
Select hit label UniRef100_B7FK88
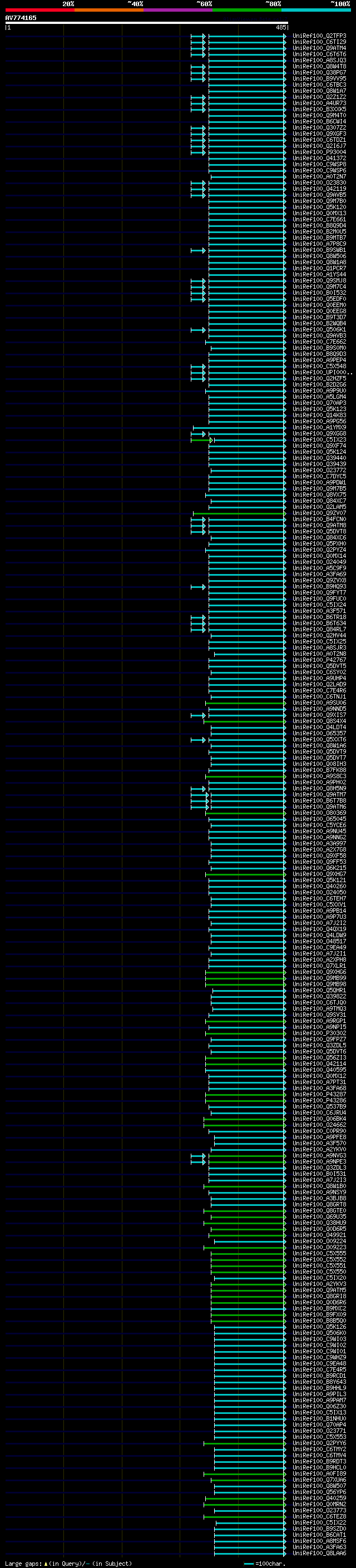coord(319,770)
